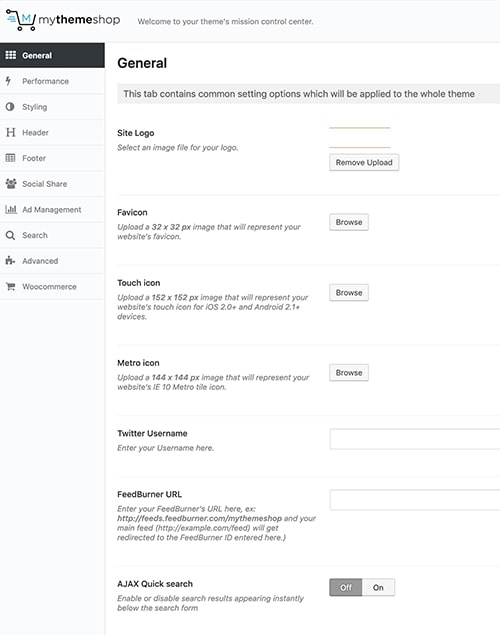The height and width of the screenshot is (635, 500).
Task: Click the Social Share people icon
Action: click(11, 183)
